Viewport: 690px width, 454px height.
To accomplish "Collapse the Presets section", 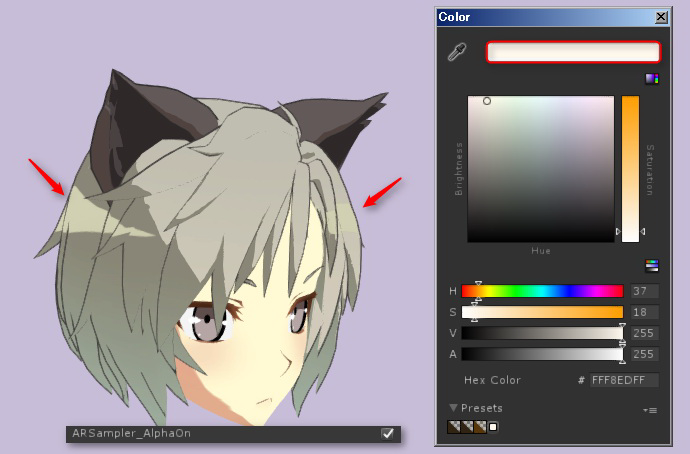I will click(x=454, y=408).
